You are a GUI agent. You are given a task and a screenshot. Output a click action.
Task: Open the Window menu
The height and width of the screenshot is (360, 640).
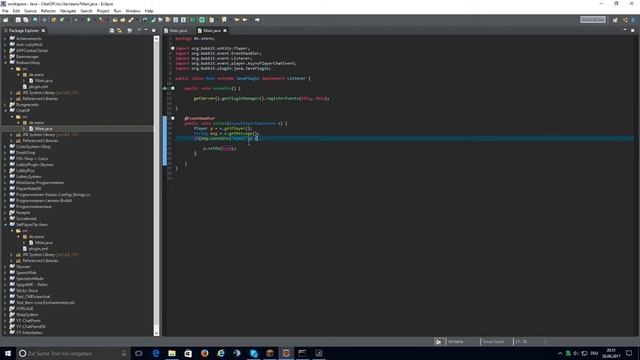[133, 11]
